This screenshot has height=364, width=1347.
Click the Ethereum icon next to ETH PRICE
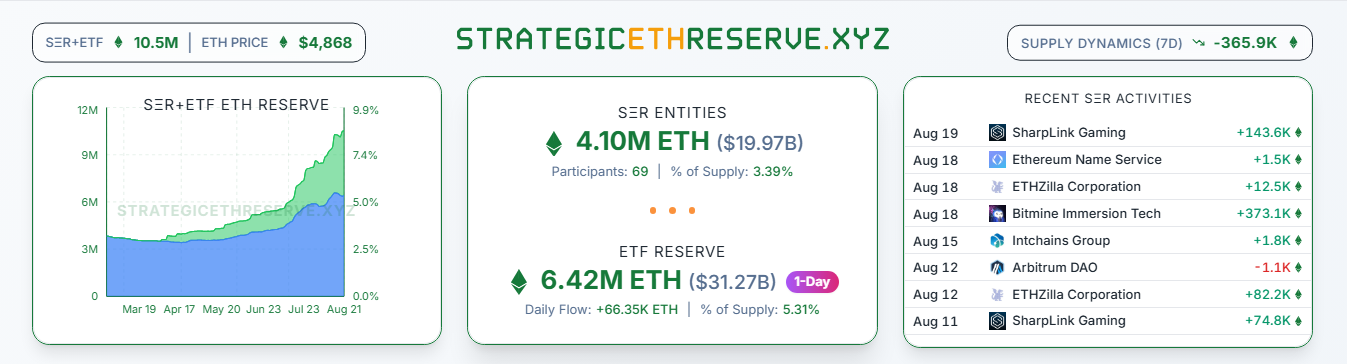coord(283,43)
